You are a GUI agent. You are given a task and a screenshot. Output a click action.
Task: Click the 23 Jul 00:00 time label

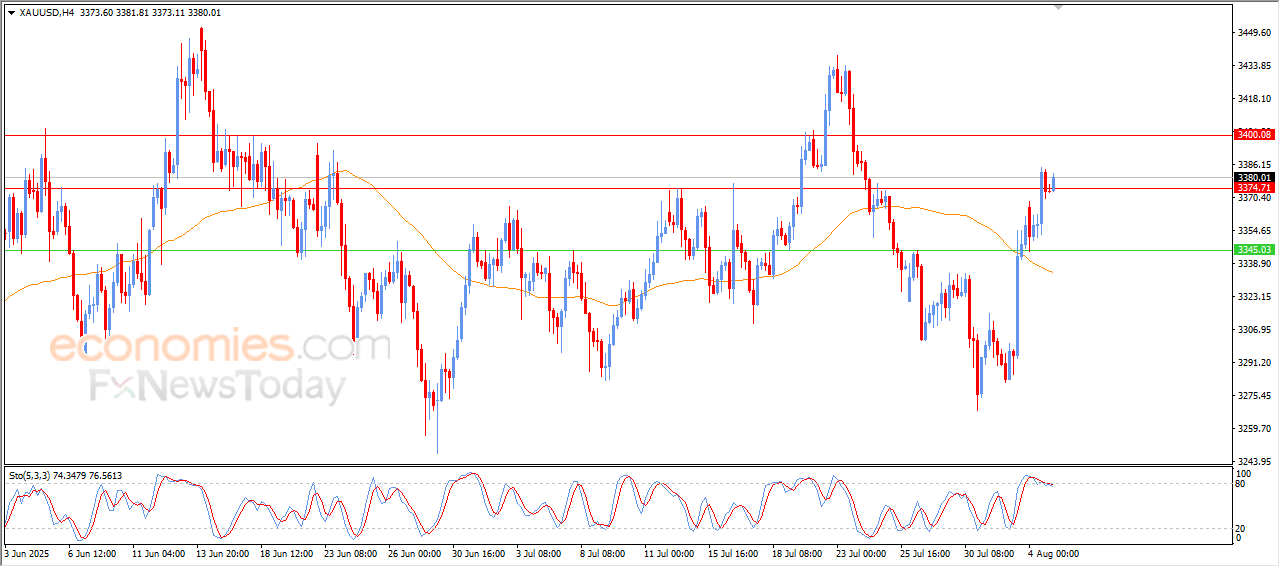(862, 552)
